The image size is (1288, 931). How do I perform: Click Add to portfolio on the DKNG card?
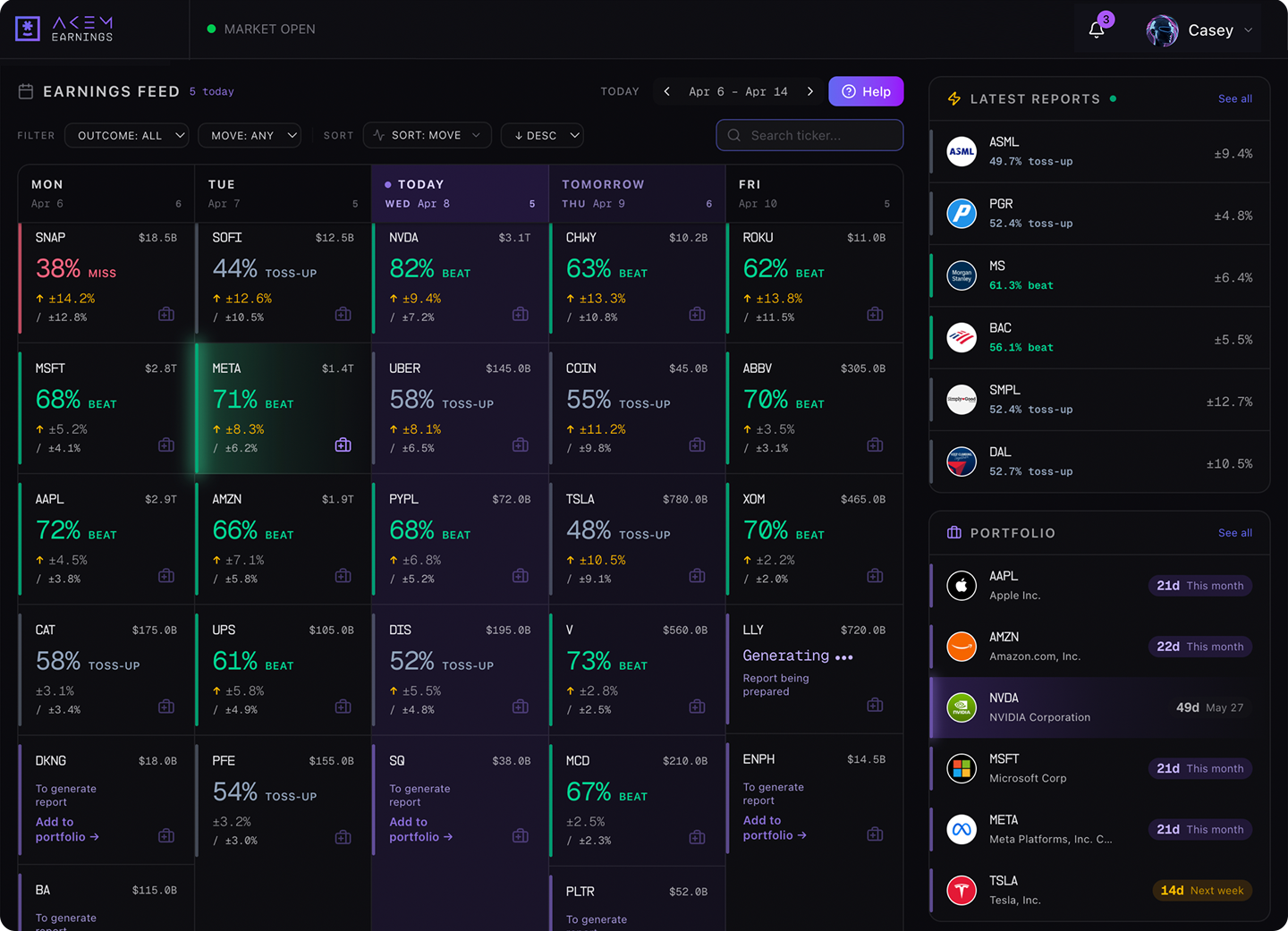(x=66, y=829)
